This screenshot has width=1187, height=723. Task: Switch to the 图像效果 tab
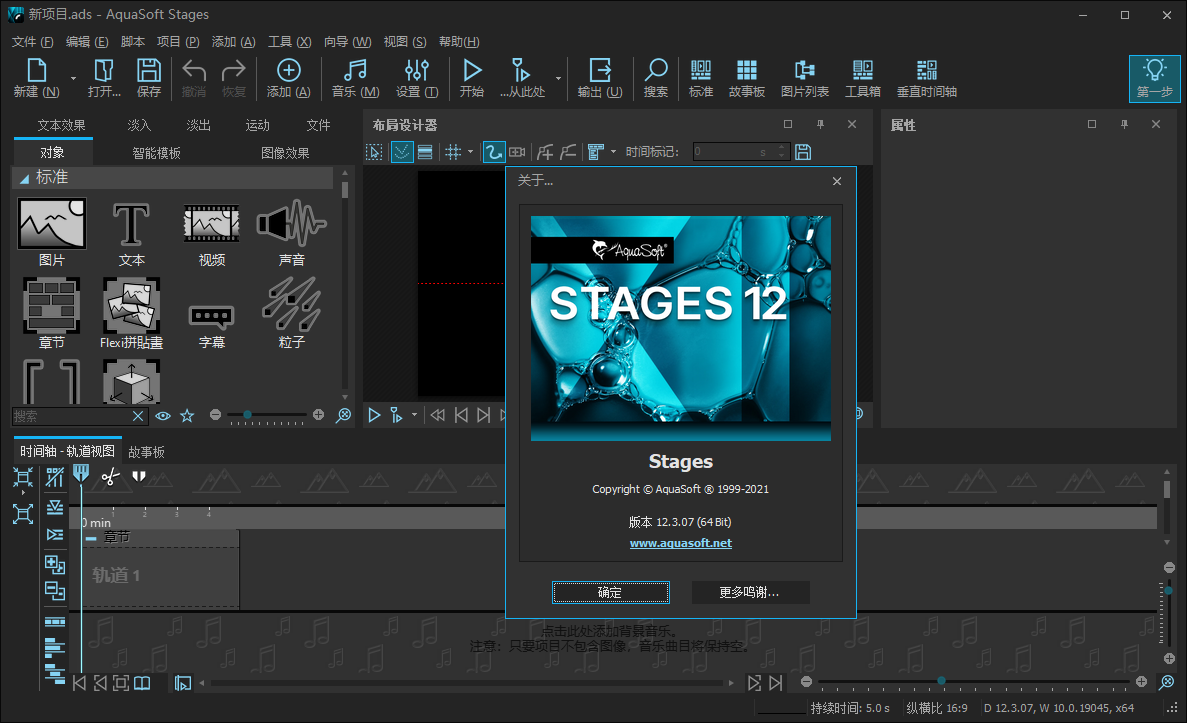(x=285, y=153)
